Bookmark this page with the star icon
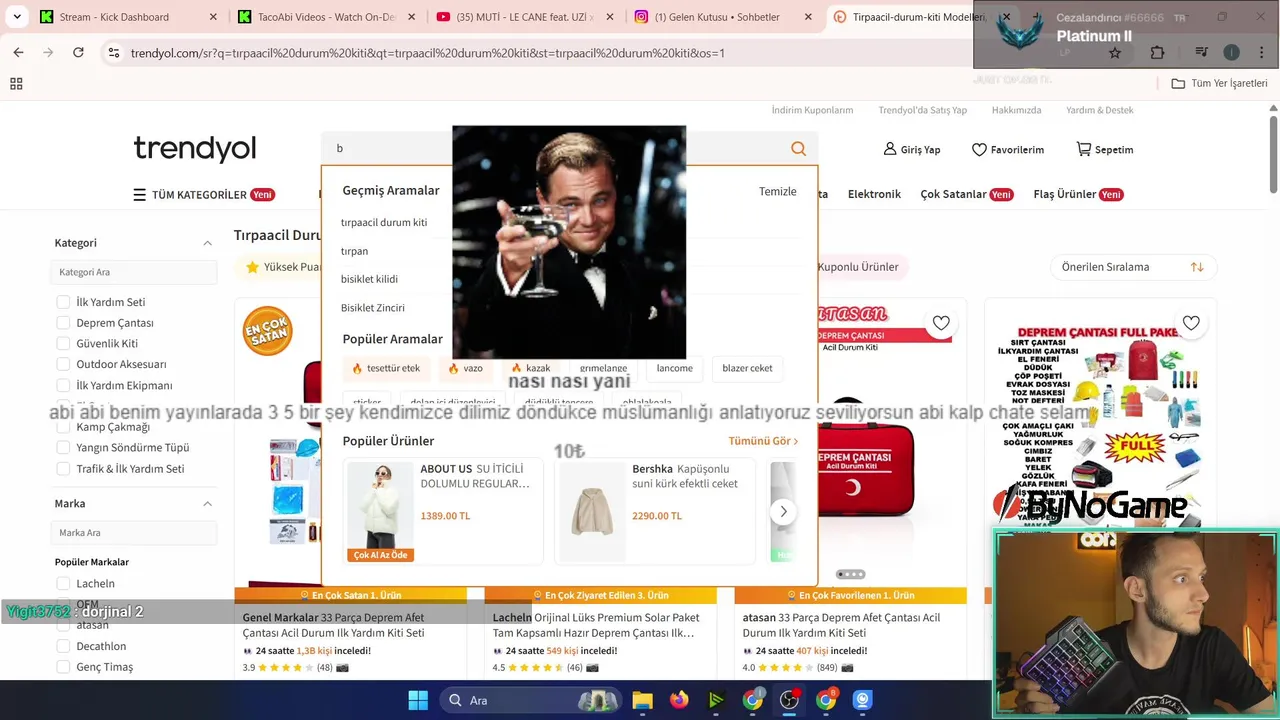The image size is (1280, 720). [x=1115, y=53]
